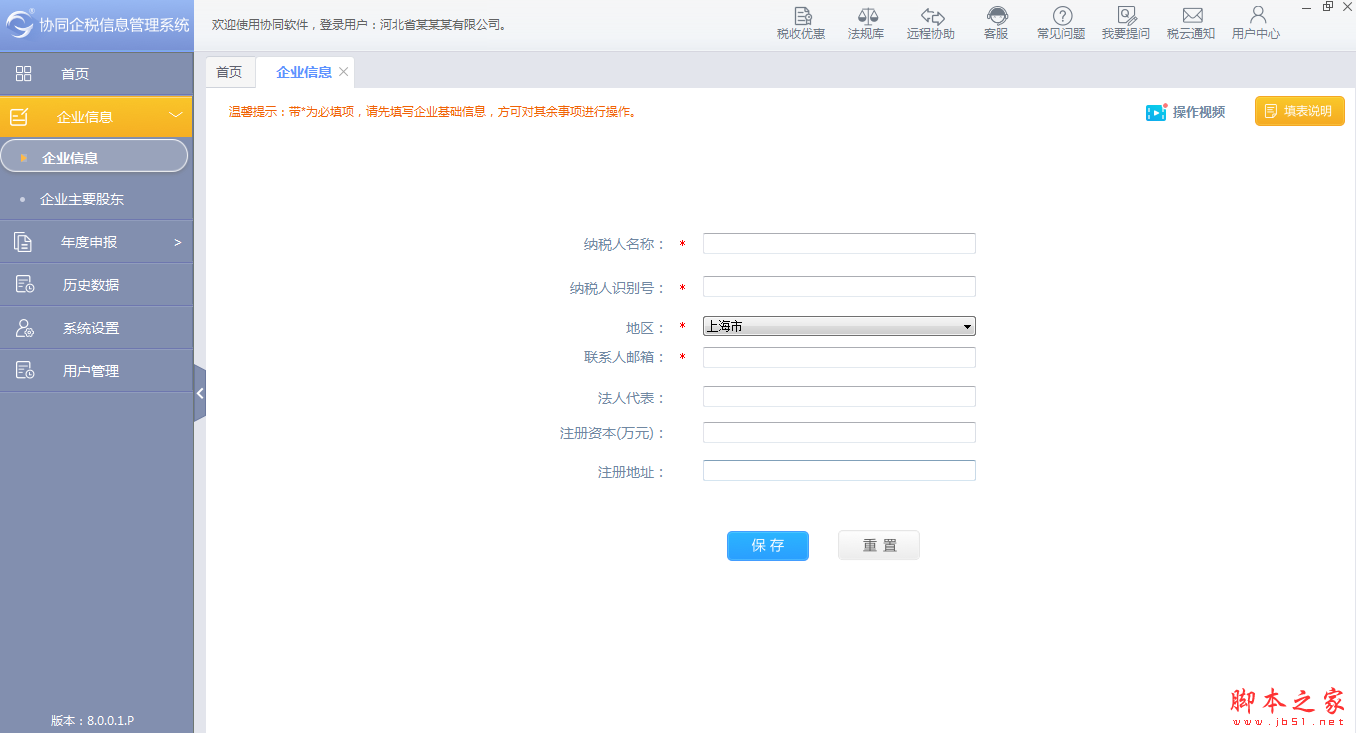Click the 保存 save button

767,545
